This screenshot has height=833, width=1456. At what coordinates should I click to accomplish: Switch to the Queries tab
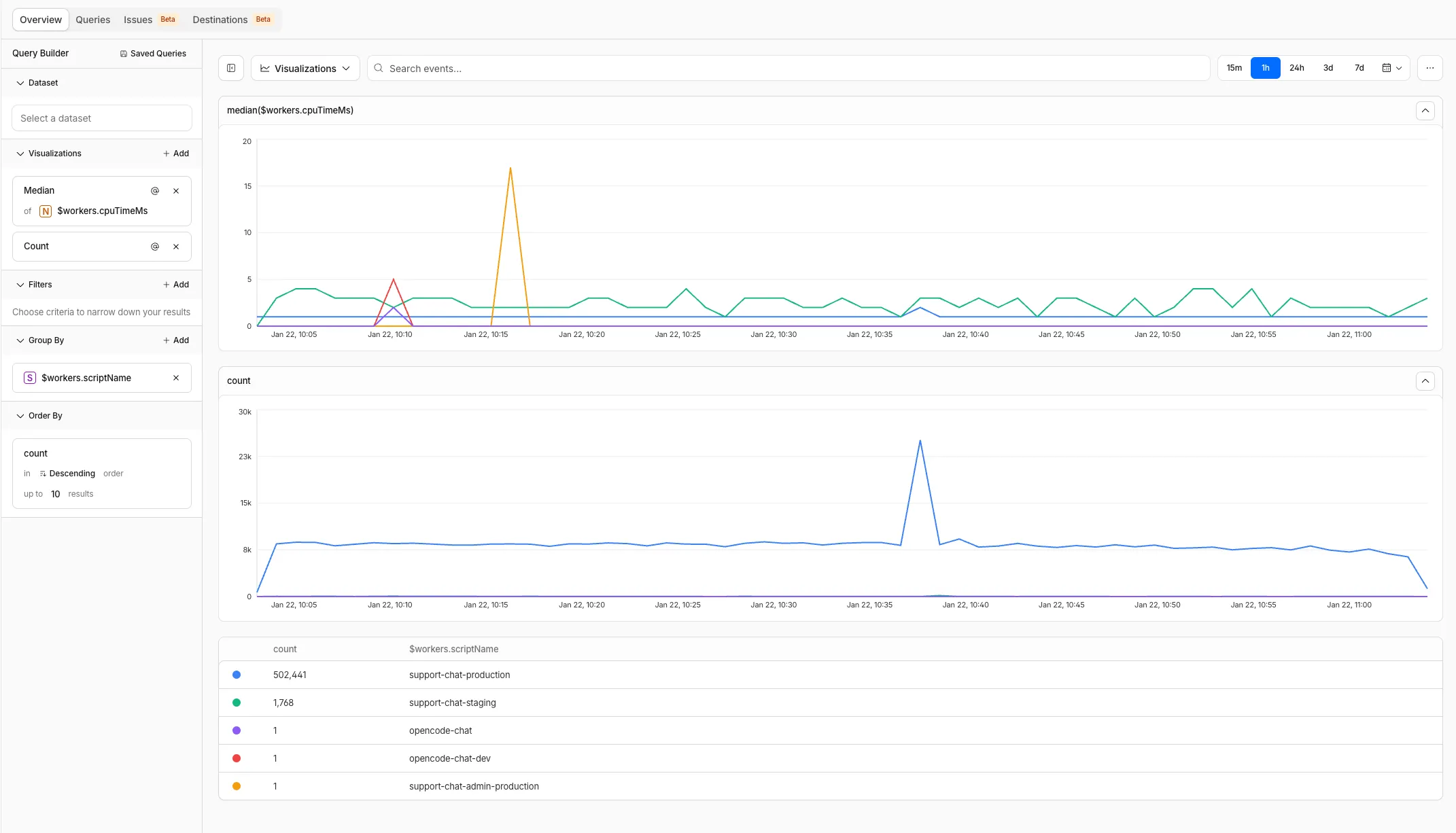92,19
